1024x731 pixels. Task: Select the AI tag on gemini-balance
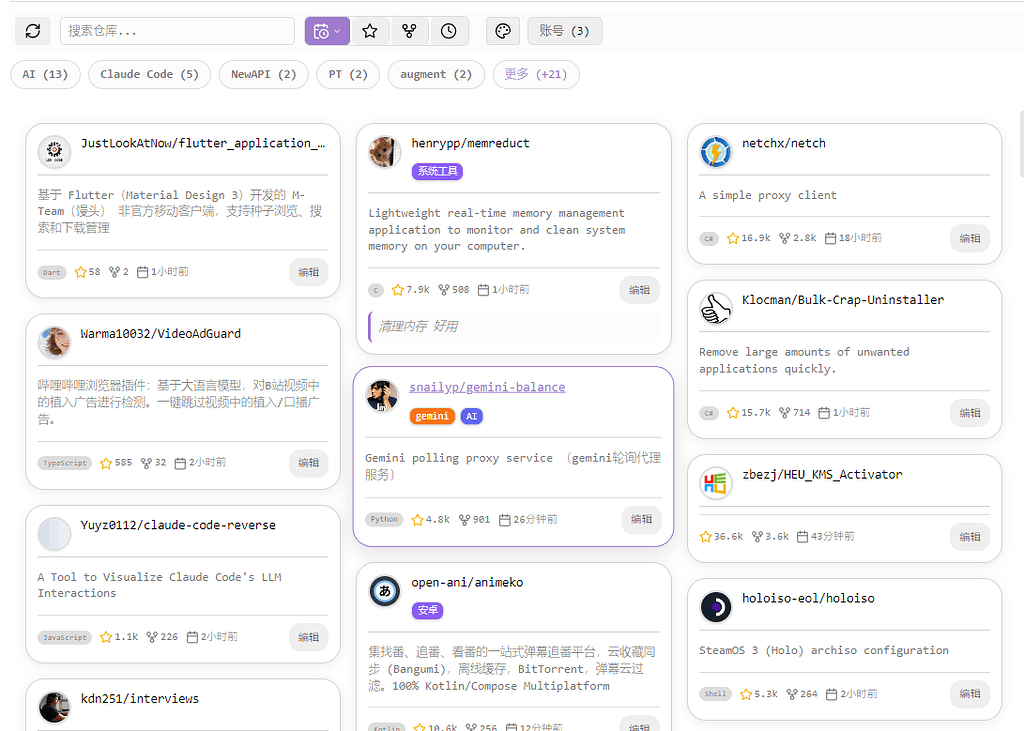pyautogui.click(x=472, y=416)
